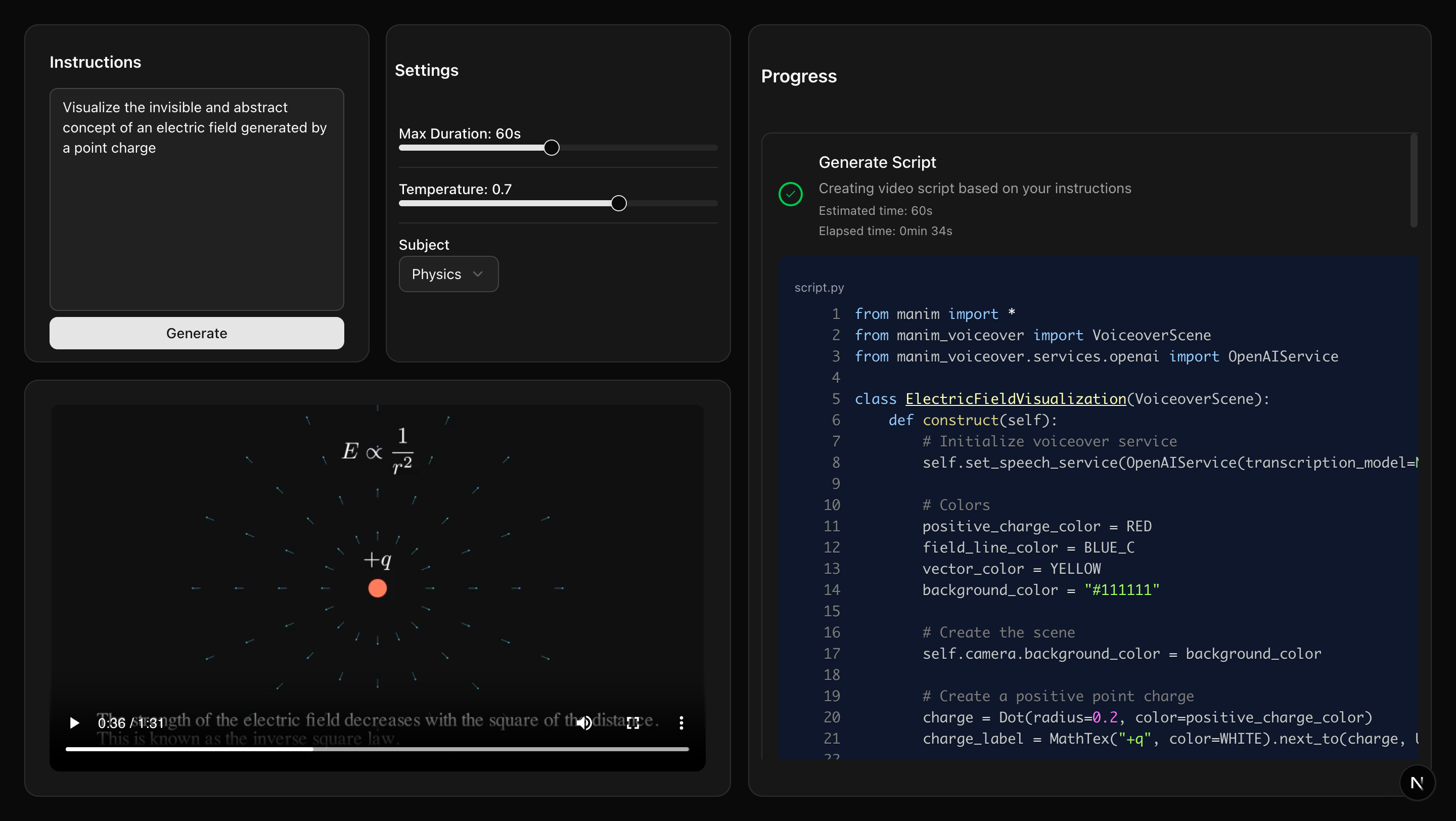Click the red charge dot in video
This screenshot has height=821, width=1456.
377,588
